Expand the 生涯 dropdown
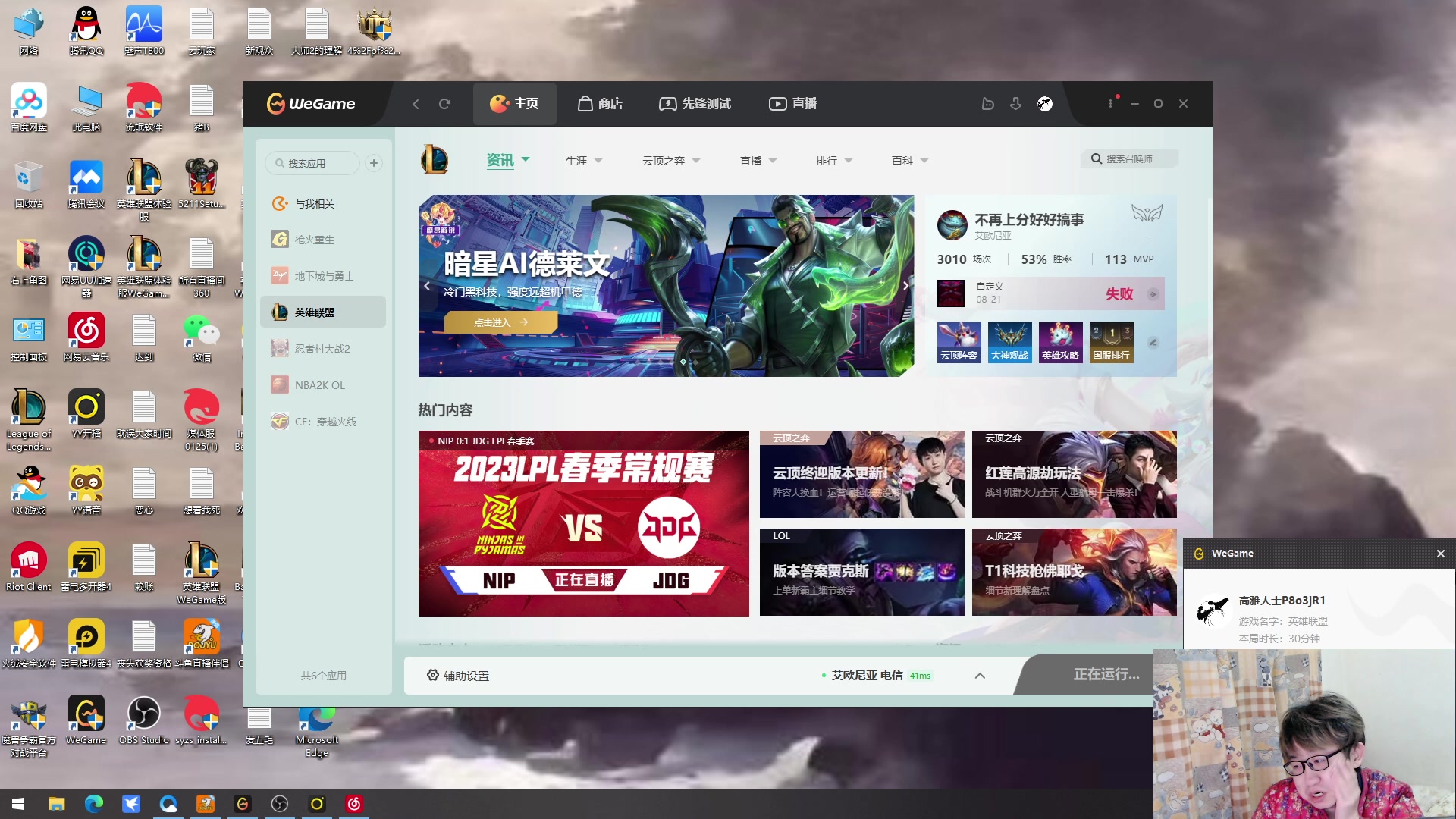Screen dimensions: 1456x819 pyautogui.click(x=598, y=161)
